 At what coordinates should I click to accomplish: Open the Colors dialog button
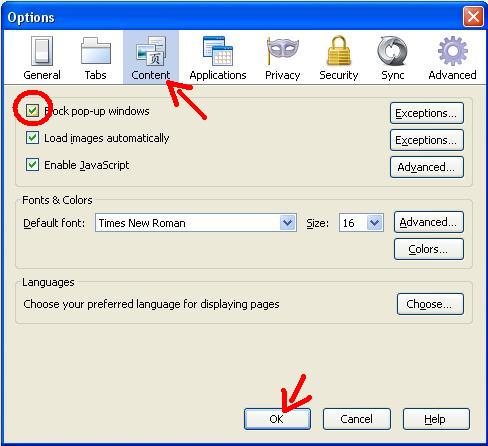tap(429, 249)
